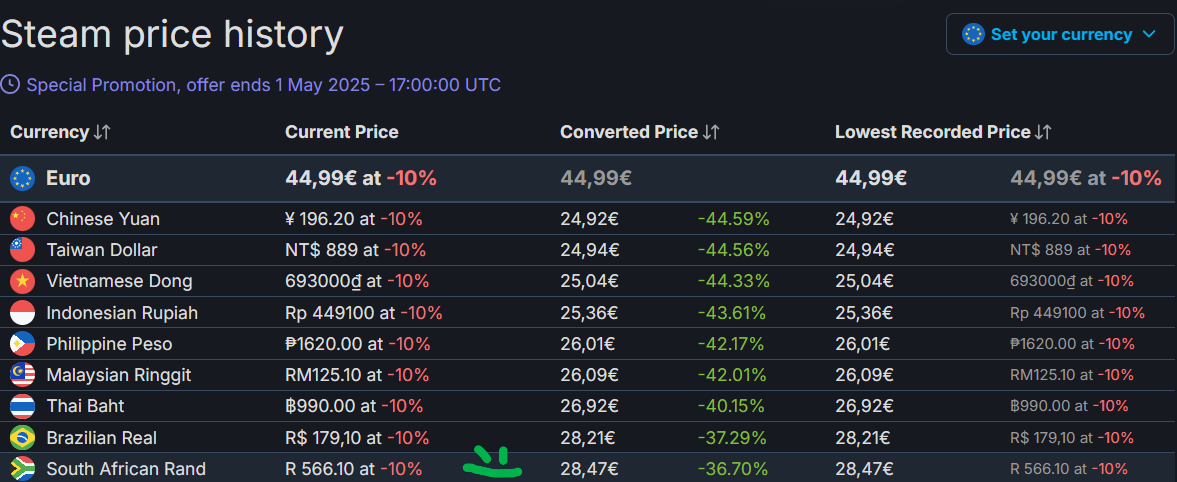
Task: Select the Indonesian Rupiah currency name
Action: coord(122,313)
